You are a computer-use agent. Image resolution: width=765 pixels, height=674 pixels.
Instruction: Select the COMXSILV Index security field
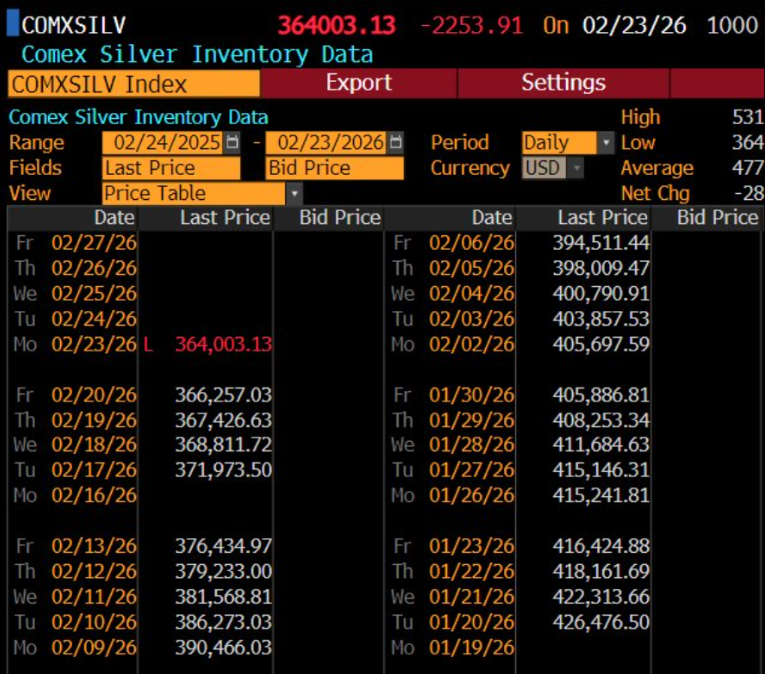click(x=133, y=84)
